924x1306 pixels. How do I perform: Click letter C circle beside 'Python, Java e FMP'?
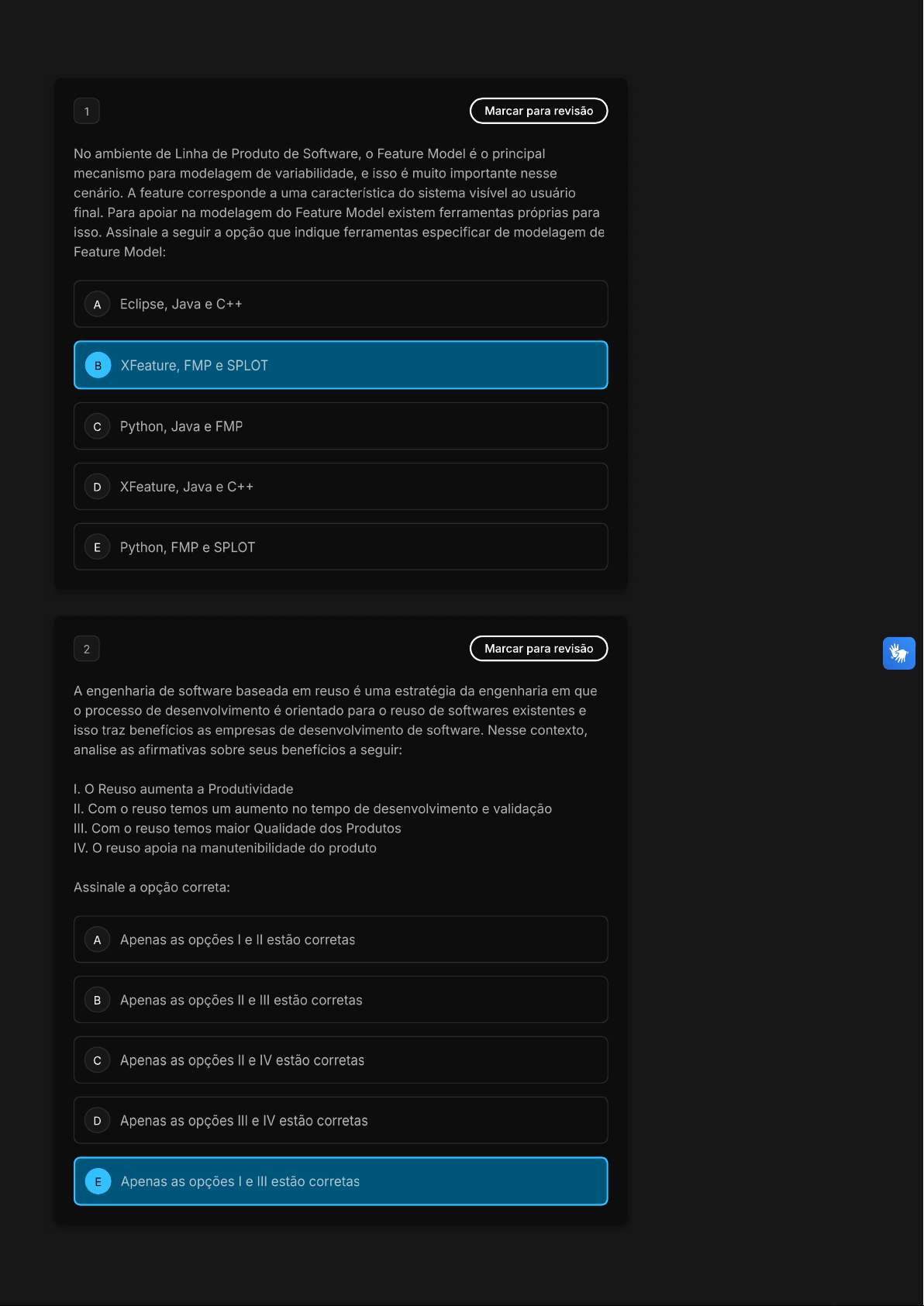pyautogui.click(x=98, y=427)
